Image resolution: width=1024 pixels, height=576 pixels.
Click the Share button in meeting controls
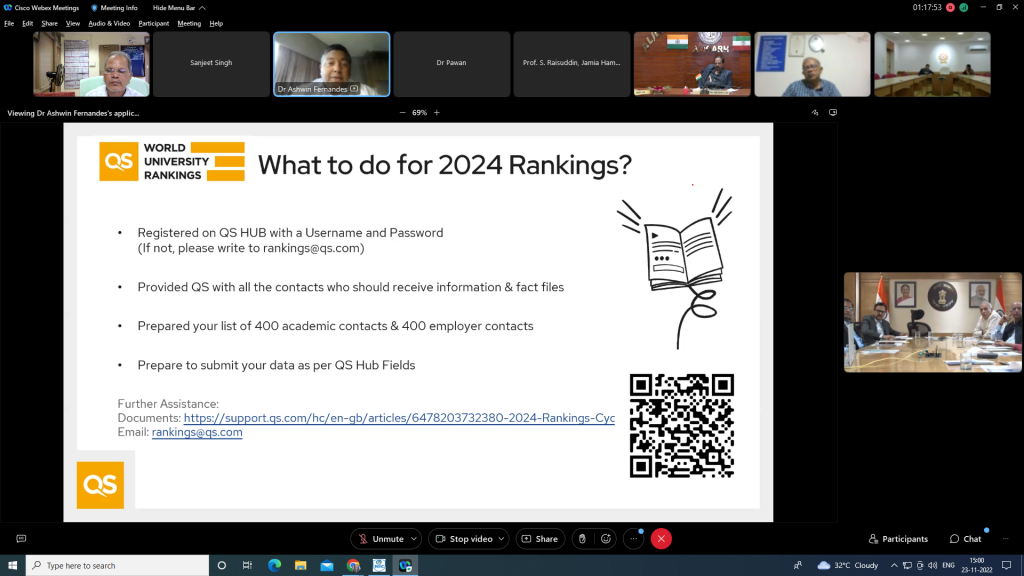pyautogui.click(x=540, y=539)
